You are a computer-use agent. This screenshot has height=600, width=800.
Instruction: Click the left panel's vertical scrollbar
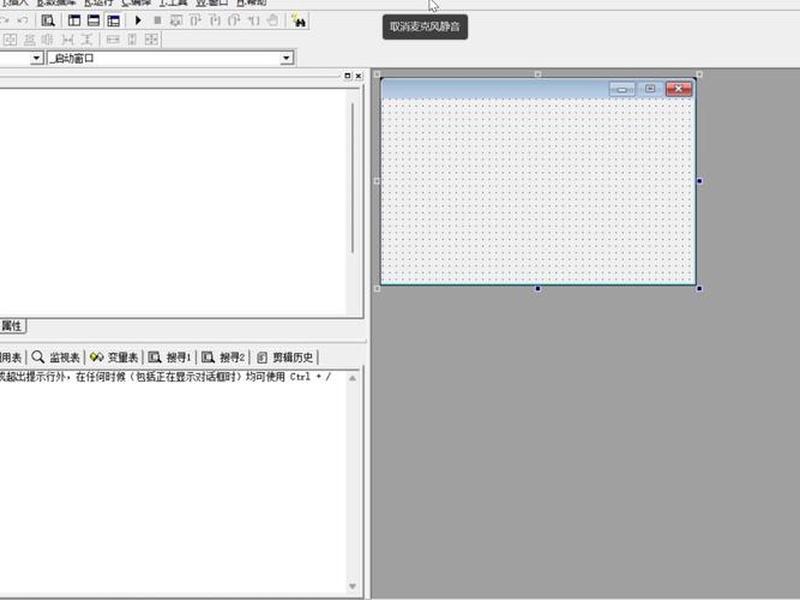click(x=352, y=179)
